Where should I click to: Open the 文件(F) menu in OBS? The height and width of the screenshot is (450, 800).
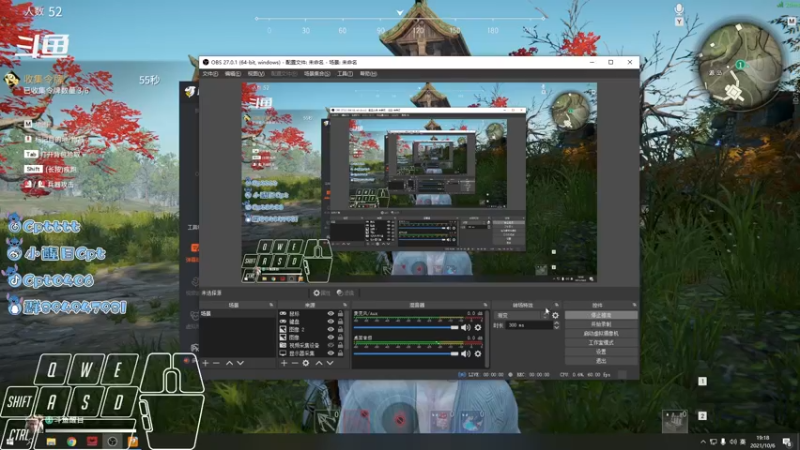(210, 74)
